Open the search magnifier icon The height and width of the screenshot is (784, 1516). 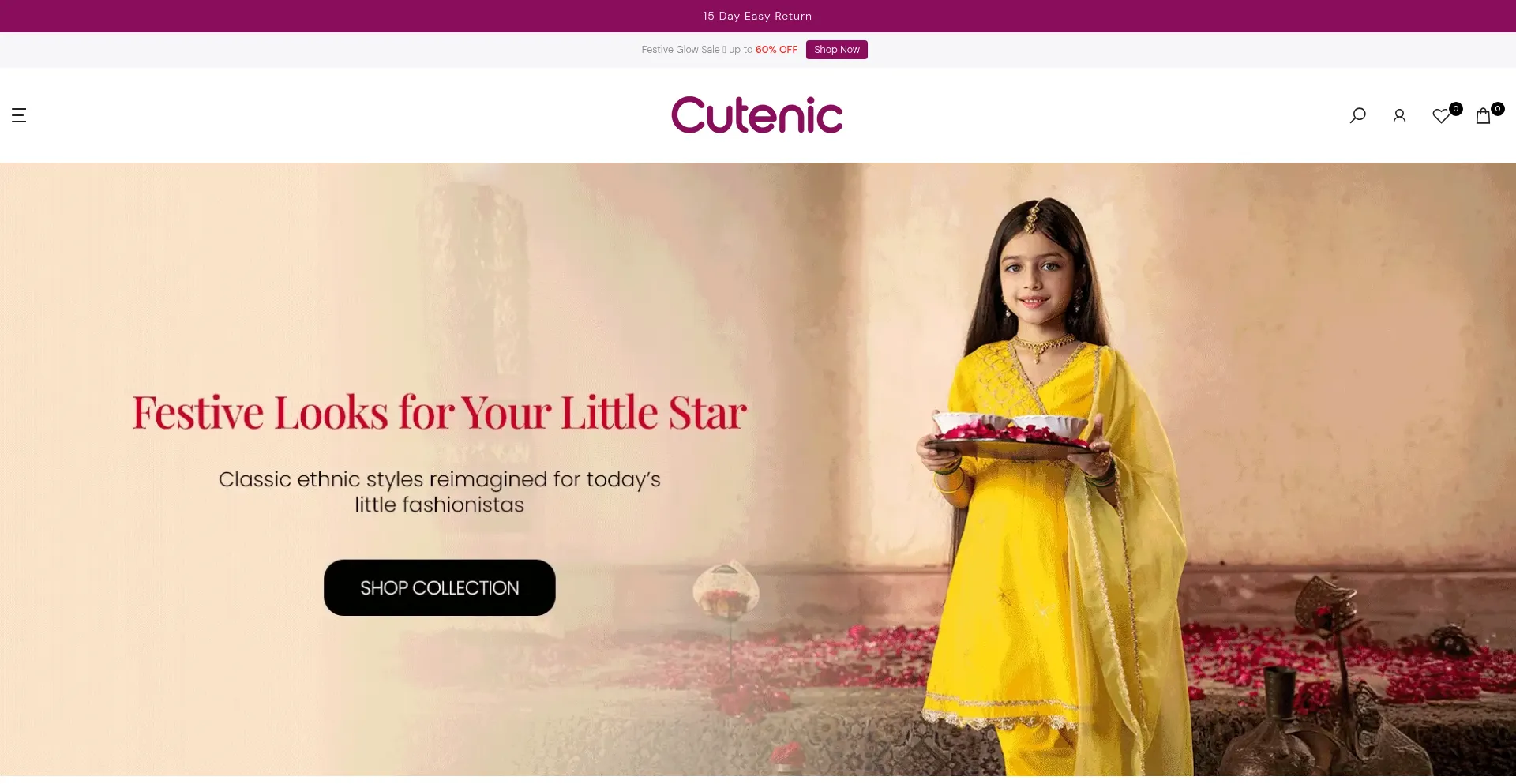(x=1357, y=115)
